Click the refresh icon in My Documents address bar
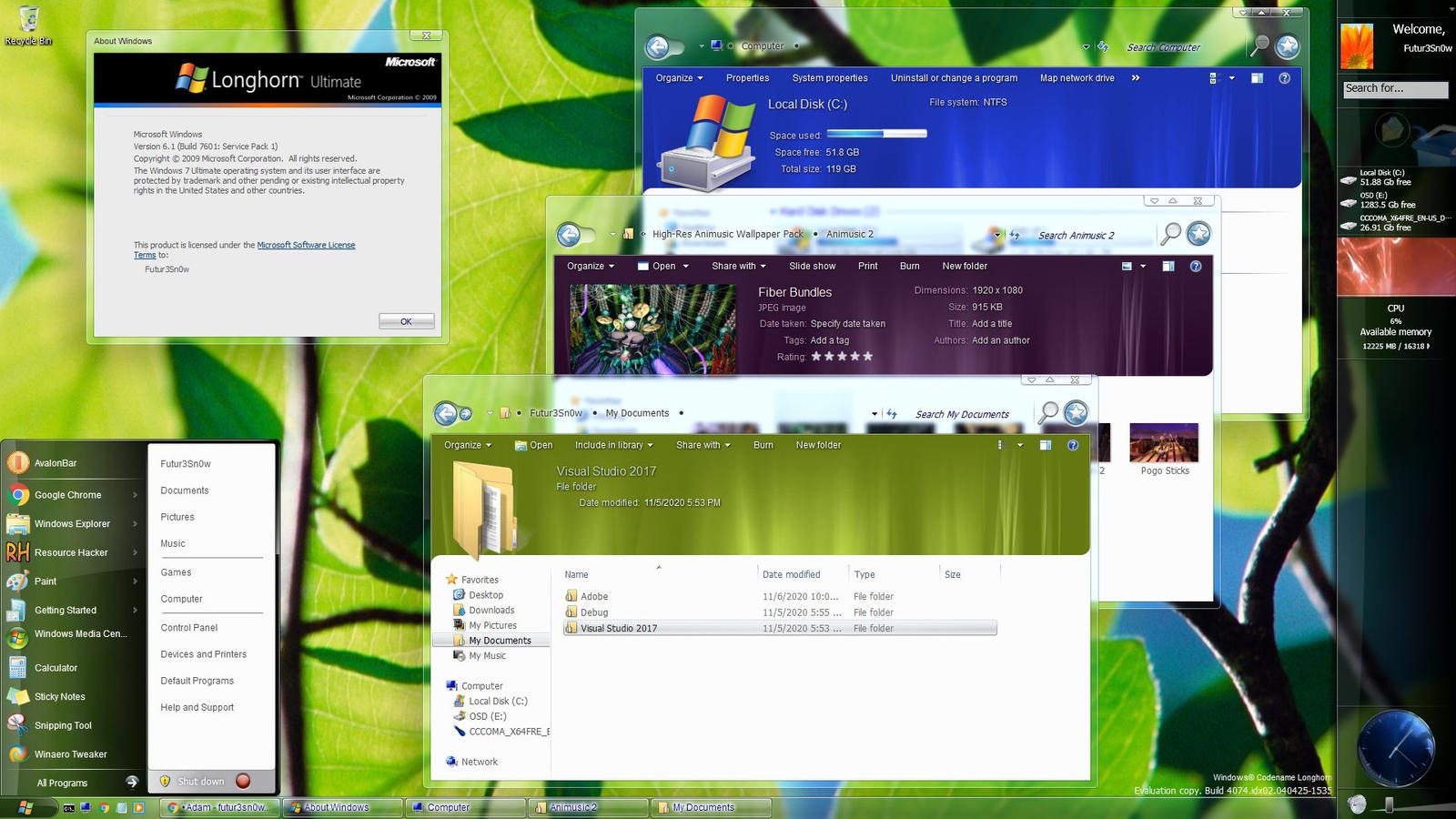 892,414
